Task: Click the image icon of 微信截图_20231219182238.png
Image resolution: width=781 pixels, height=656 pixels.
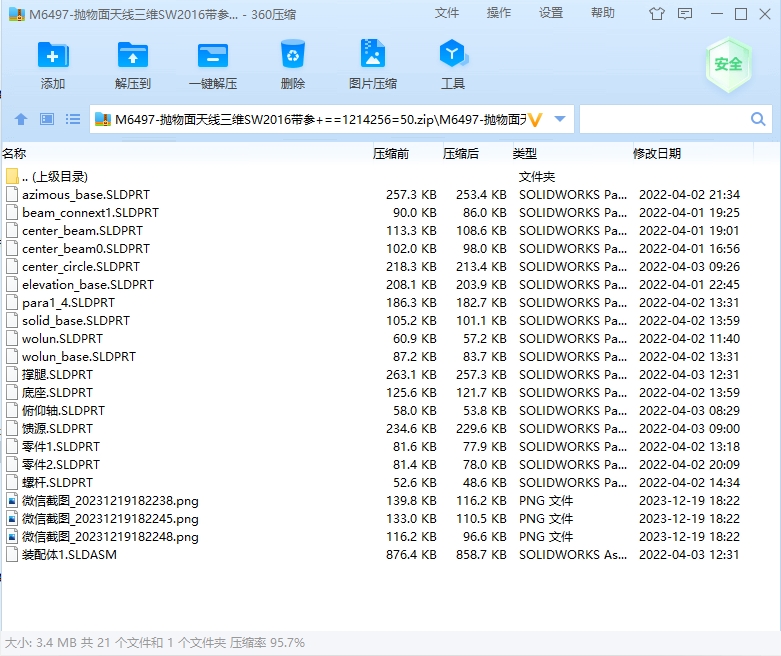Action: (x=12, y=500)
